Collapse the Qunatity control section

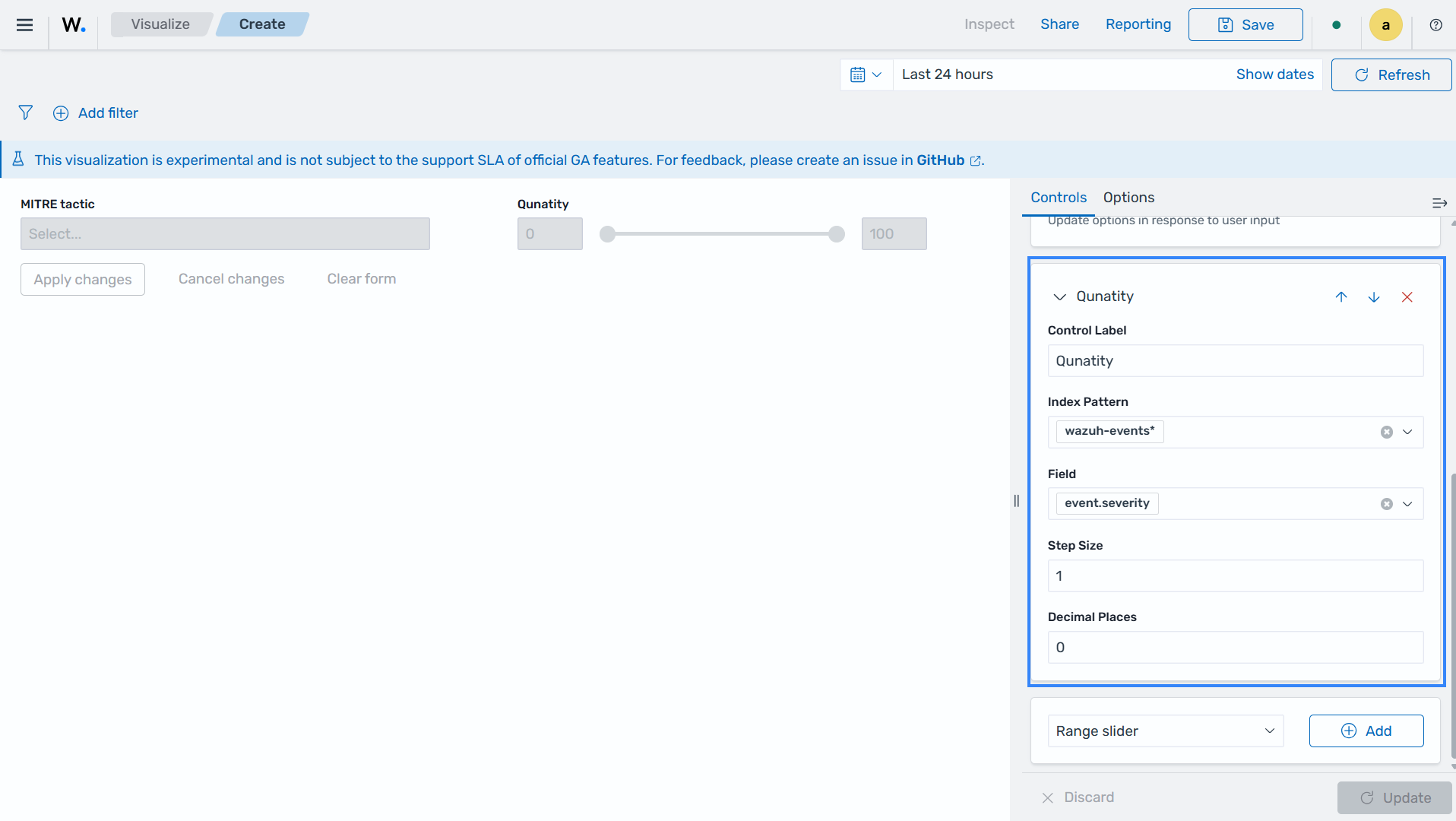coord(1059,296)
